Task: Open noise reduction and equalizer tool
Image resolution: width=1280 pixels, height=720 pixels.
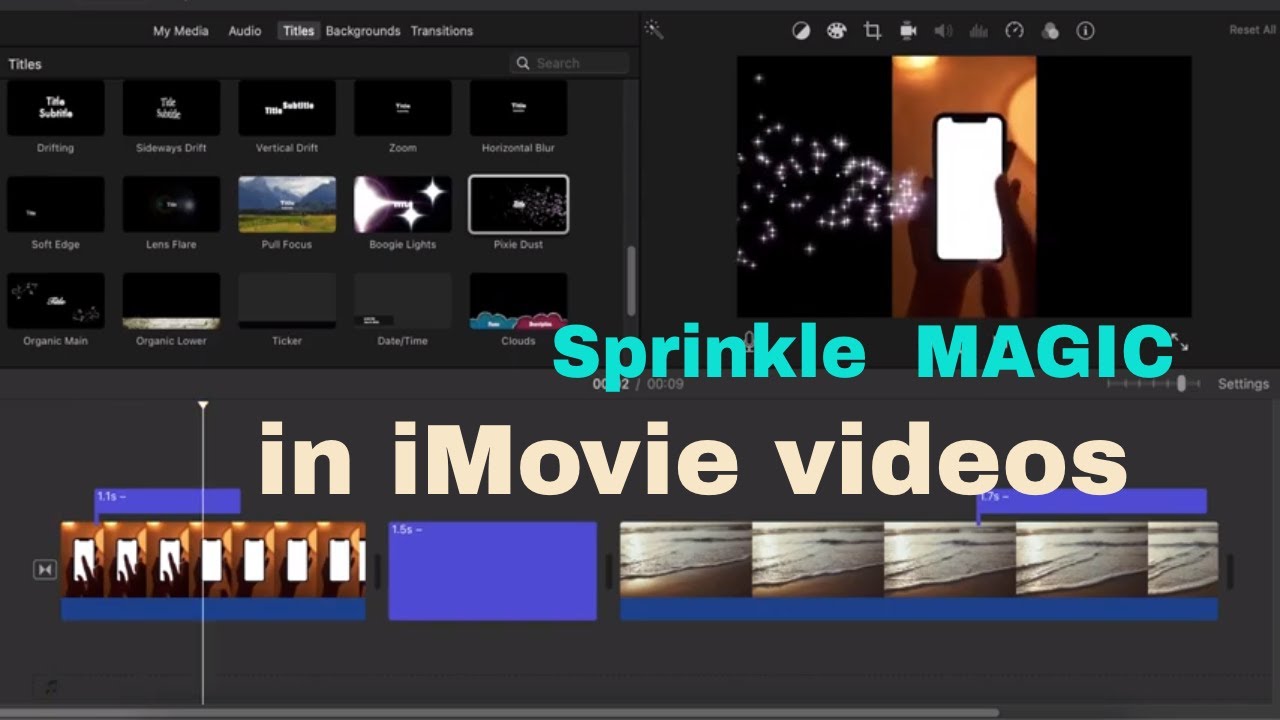Action: coord(979,31)
